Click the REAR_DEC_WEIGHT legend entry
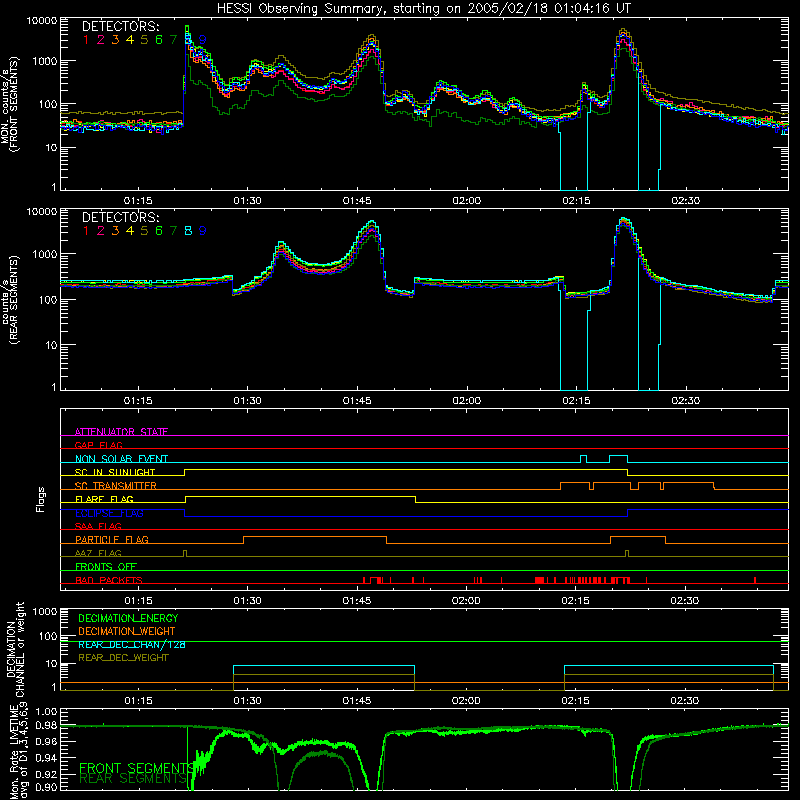Screen dimensions: 800x800 (x=123, y=658)
